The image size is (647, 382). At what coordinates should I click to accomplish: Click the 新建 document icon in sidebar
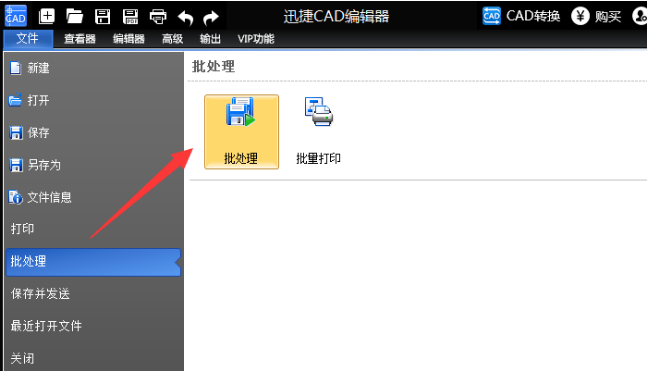(x=15, y=68)
